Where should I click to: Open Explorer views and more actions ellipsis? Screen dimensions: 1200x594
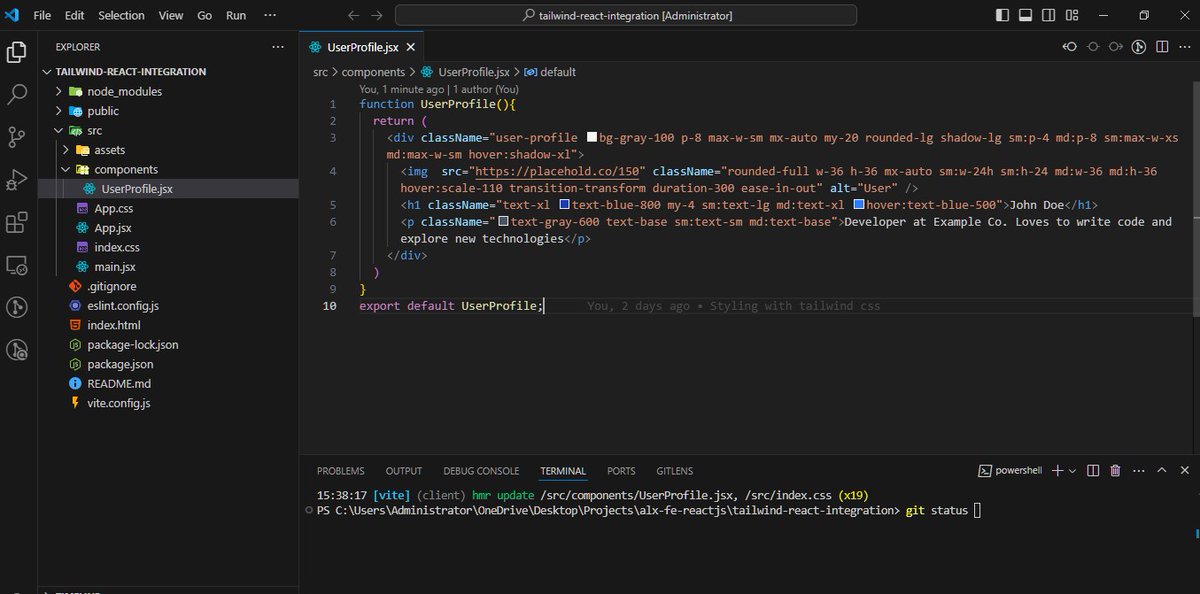click(278, 47)
